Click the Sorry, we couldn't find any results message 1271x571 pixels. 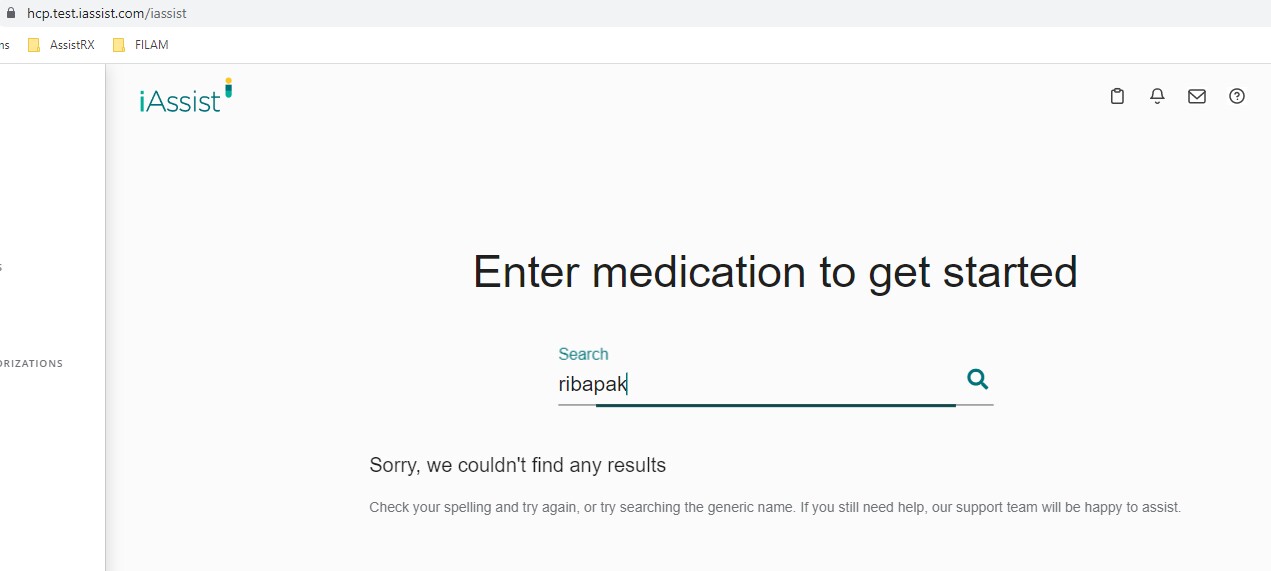pos(517,465)
